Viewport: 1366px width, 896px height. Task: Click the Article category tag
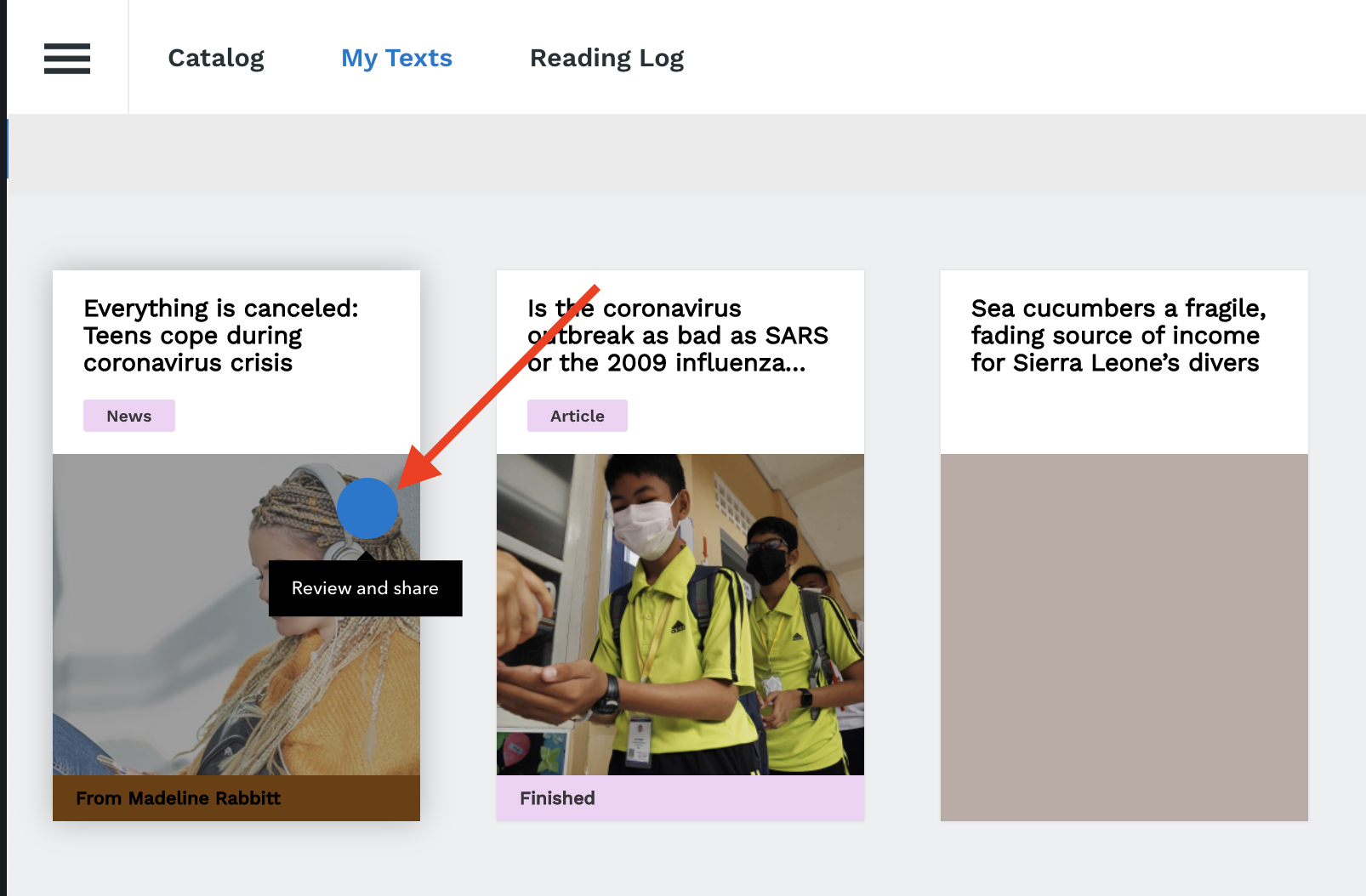(x=577, y=416)
